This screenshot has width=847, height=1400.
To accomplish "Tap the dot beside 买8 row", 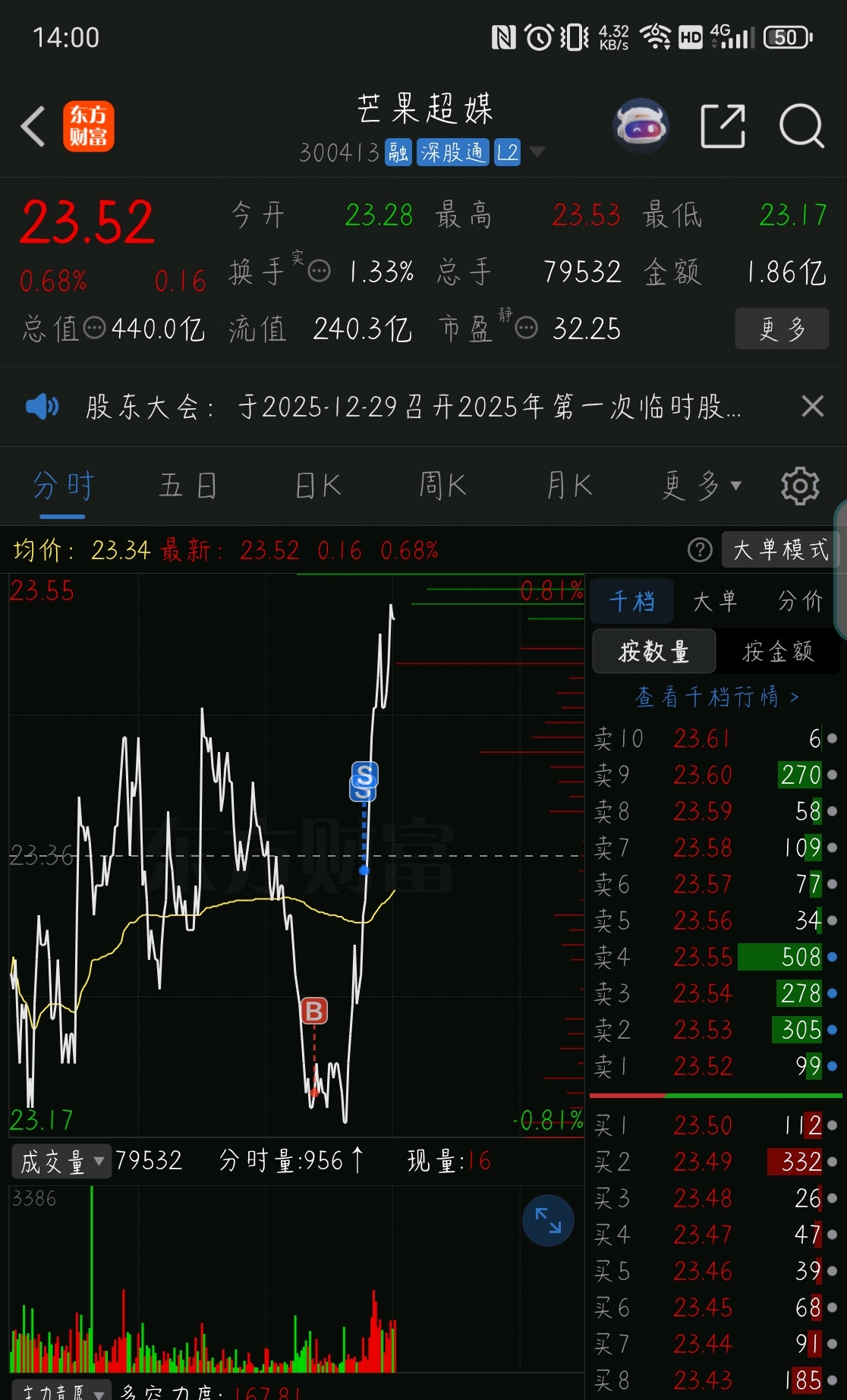I will pos(833,1380).
